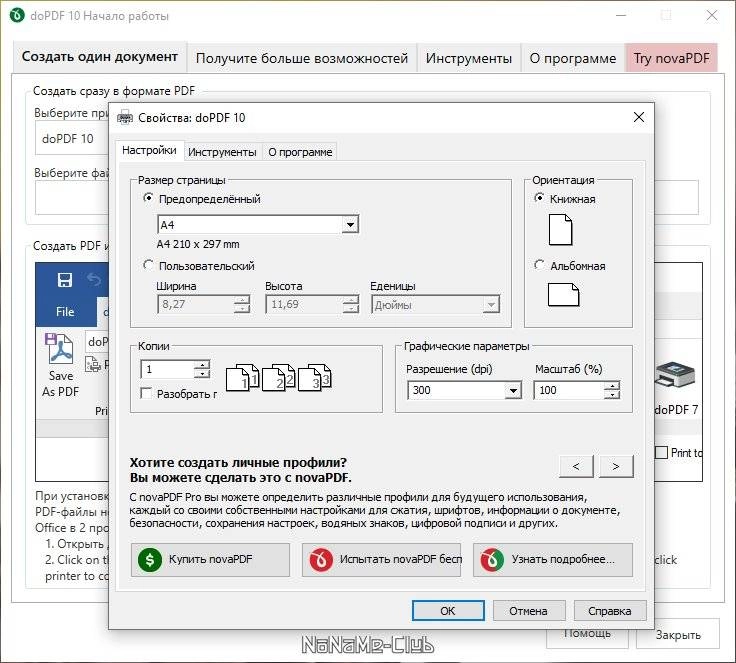Open the A4 page size dropdown
The image size is (736, 663).
pos(350,225)
